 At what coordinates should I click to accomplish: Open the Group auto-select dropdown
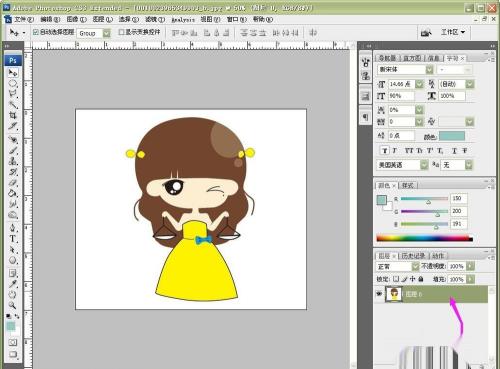(x=106, y=33)
